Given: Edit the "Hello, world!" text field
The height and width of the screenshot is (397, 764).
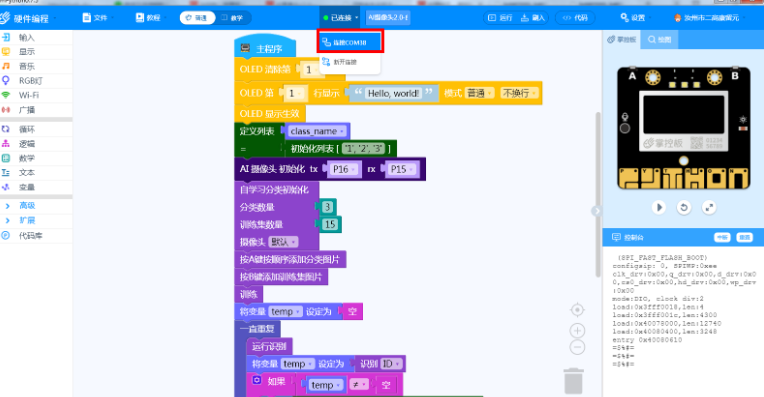Looking at the screenshot, I should click(x=393, y=93).
